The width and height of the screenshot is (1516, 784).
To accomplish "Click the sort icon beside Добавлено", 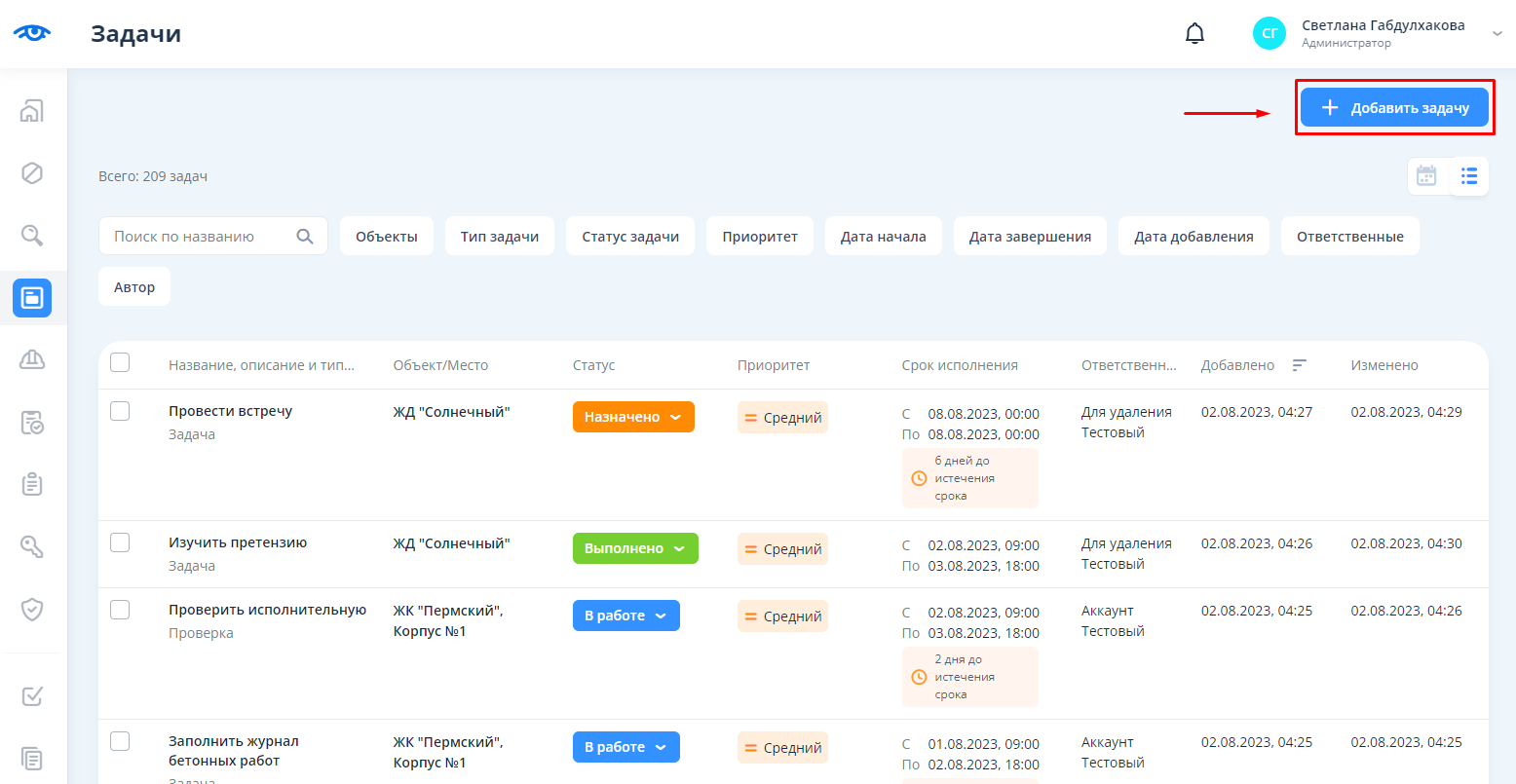I will (1299, 365).
